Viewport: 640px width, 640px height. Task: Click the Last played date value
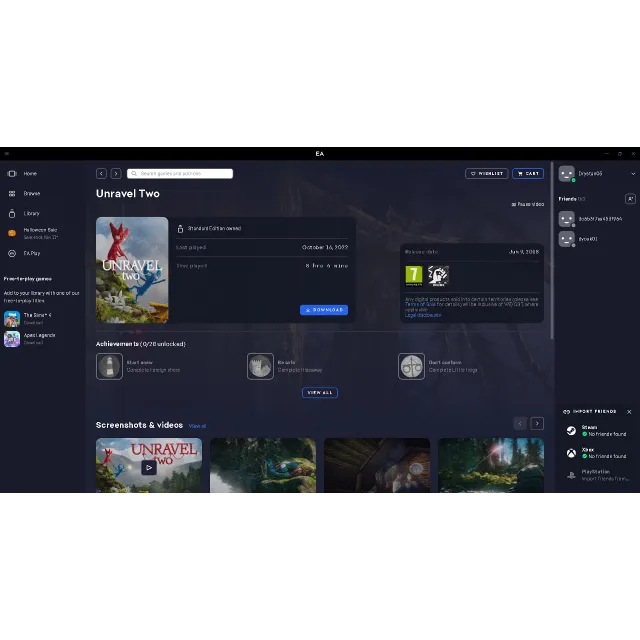tap(325, 247)
